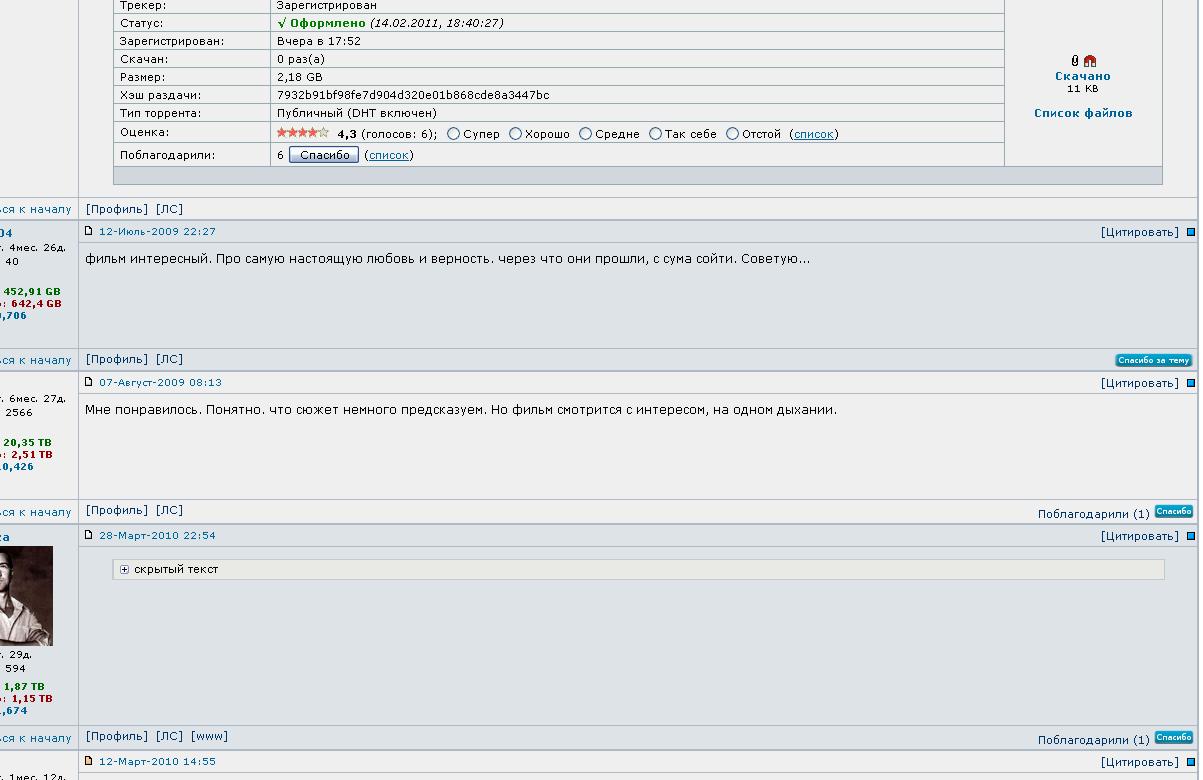Open the 07-Август-2009 08:13 post link
The width and height of the screenshot is (1203, 780).
(x=160, y=382)
